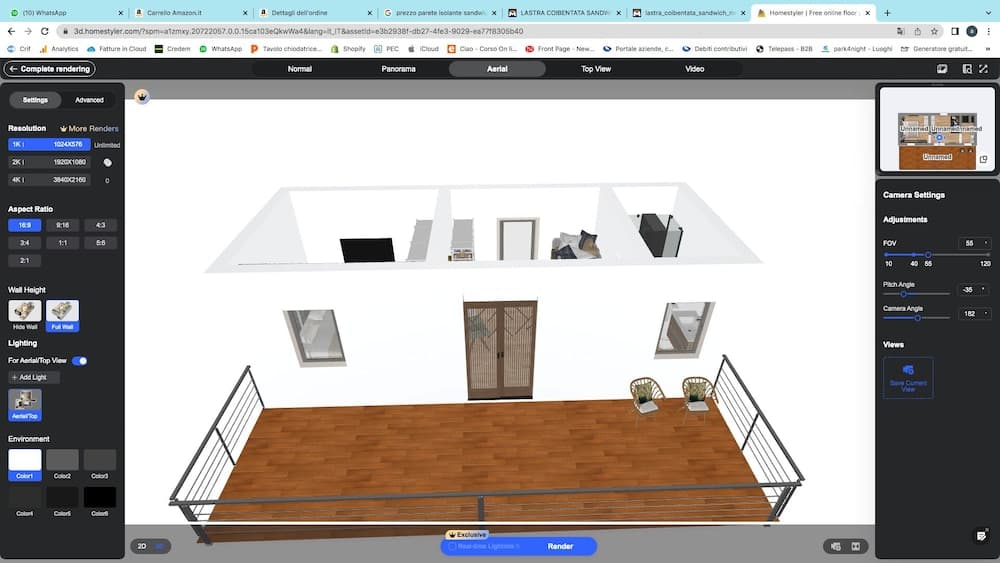Switch to the Panorama render mode

click(x=398, y=69)
